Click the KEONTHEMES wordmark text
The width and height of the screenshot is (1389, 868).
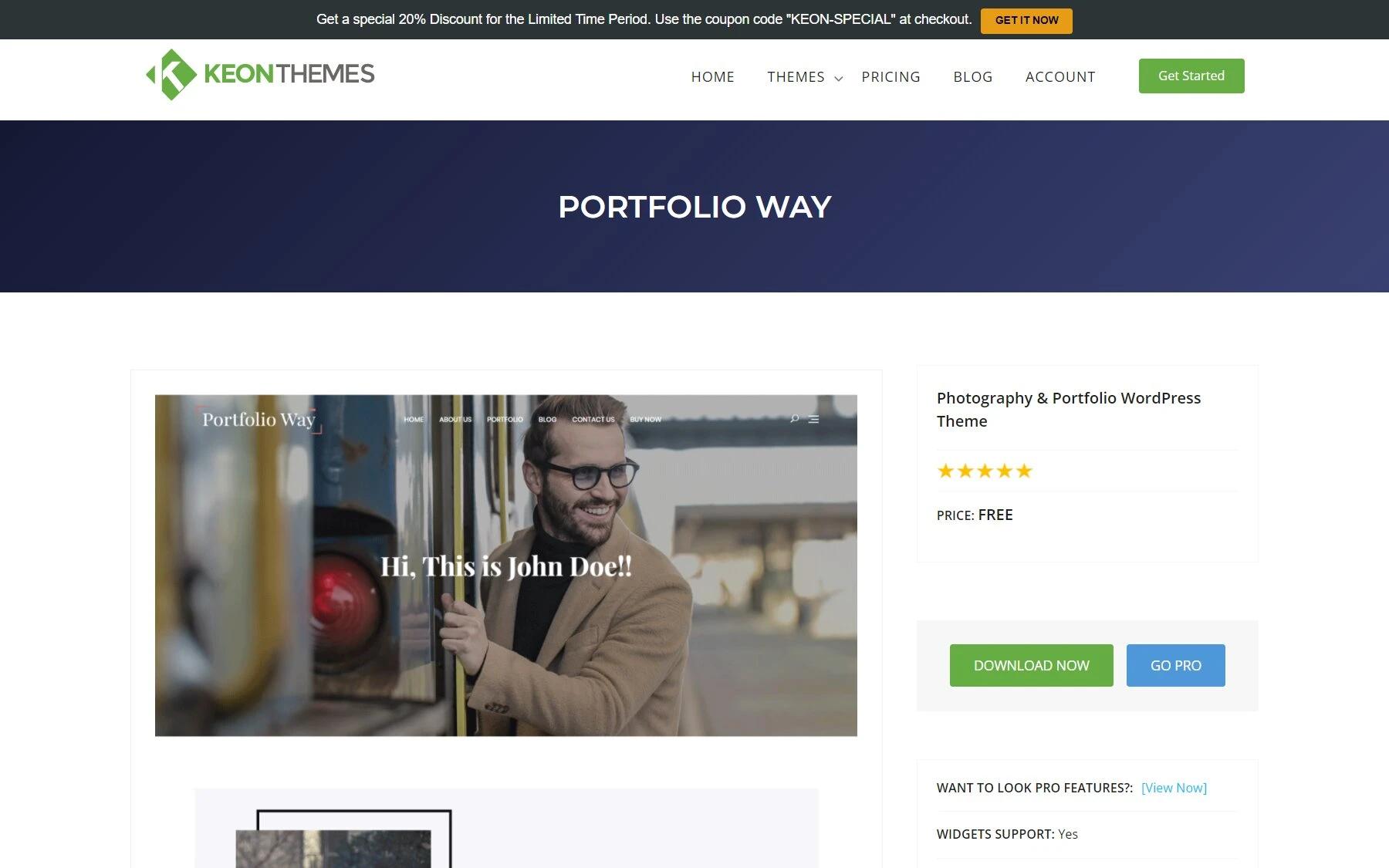(289, 74)
